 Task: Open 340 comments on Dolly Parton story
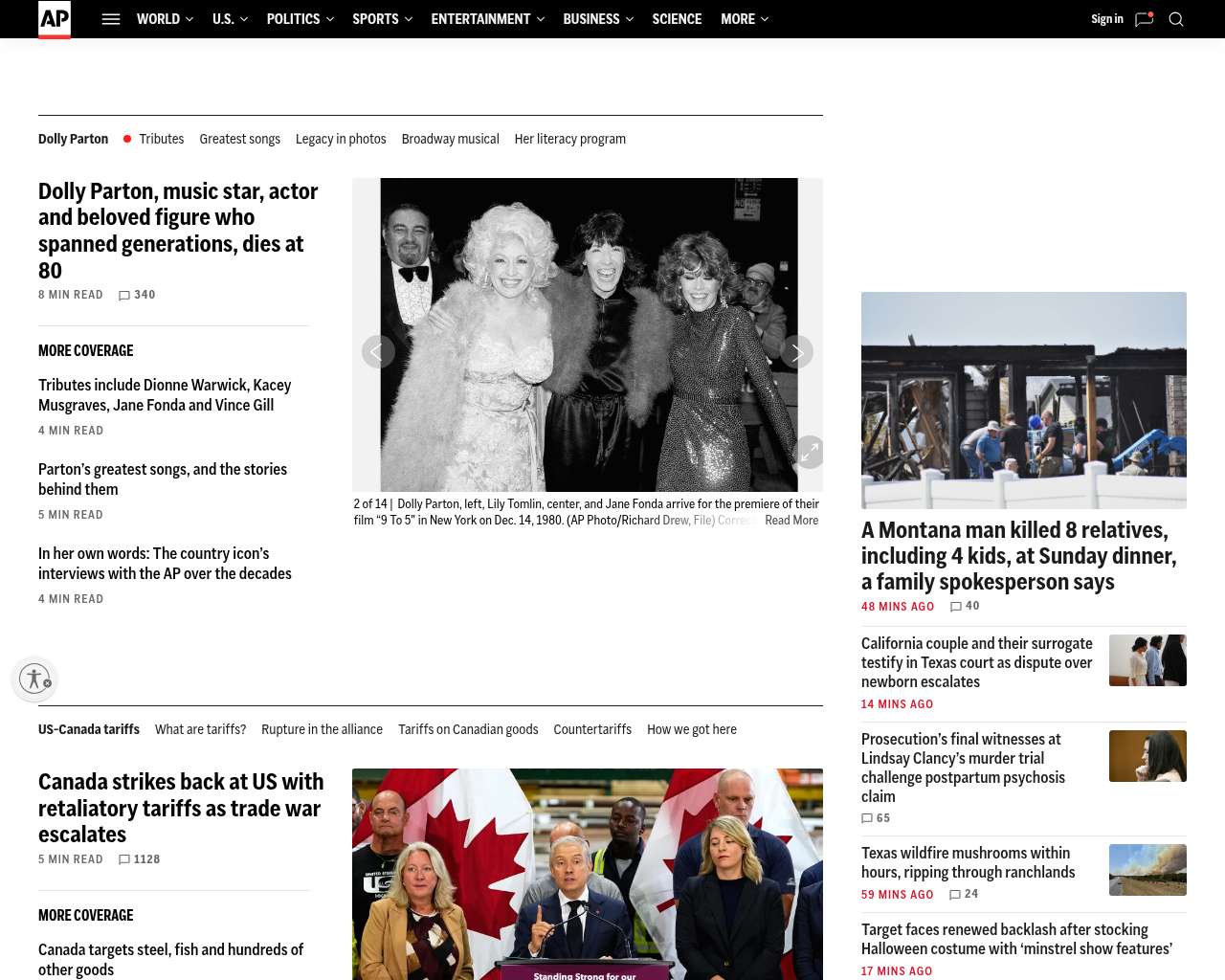137,295
